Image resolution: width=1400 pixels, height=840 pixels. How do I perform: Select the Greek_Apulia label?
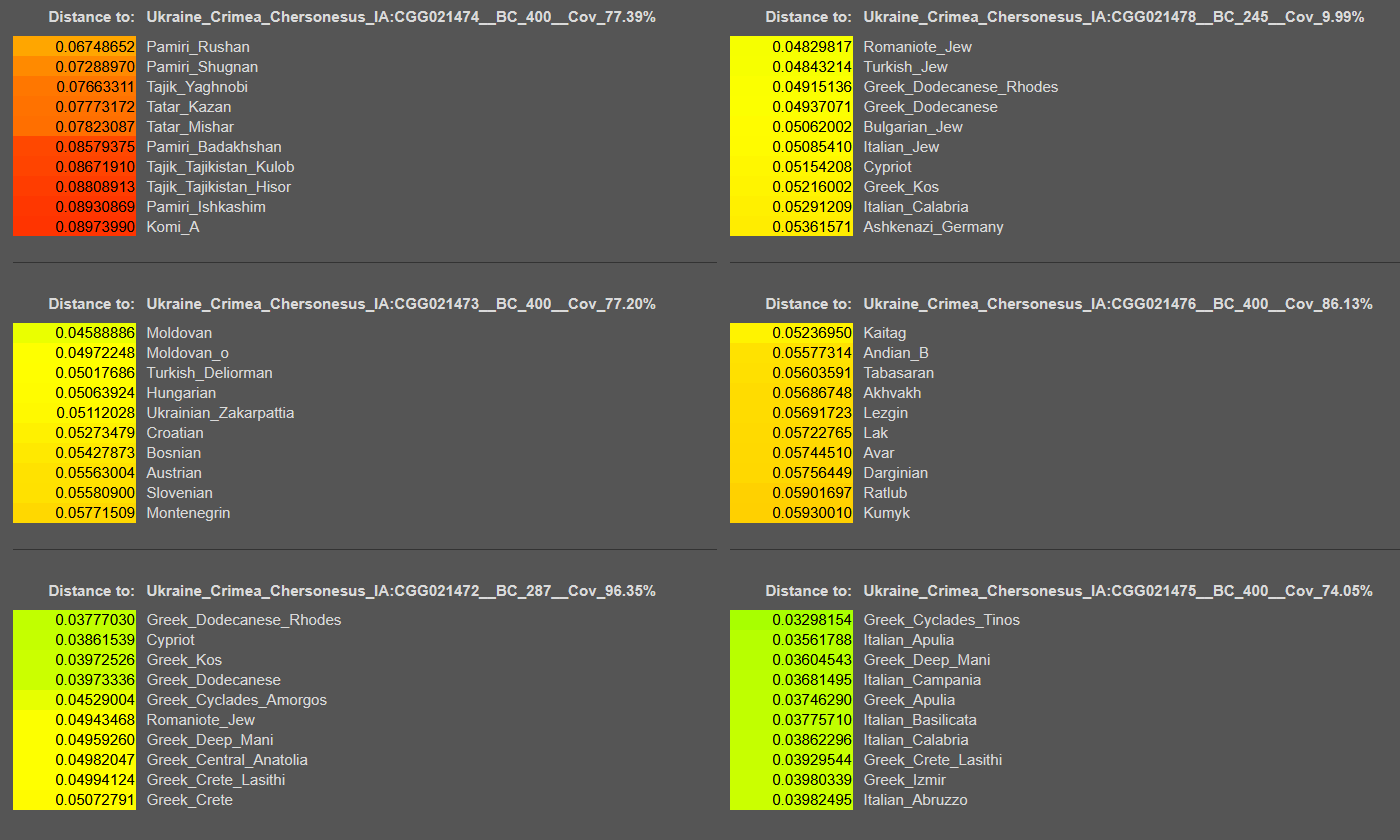[909, 700]
